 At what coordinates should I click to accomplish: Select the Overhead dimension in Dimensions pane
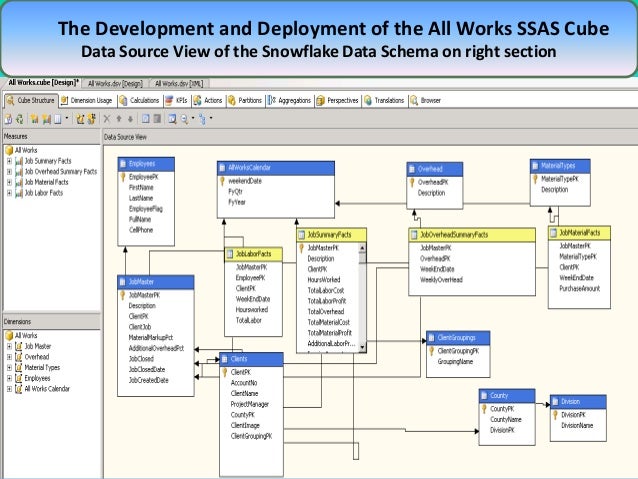[36, 356]
